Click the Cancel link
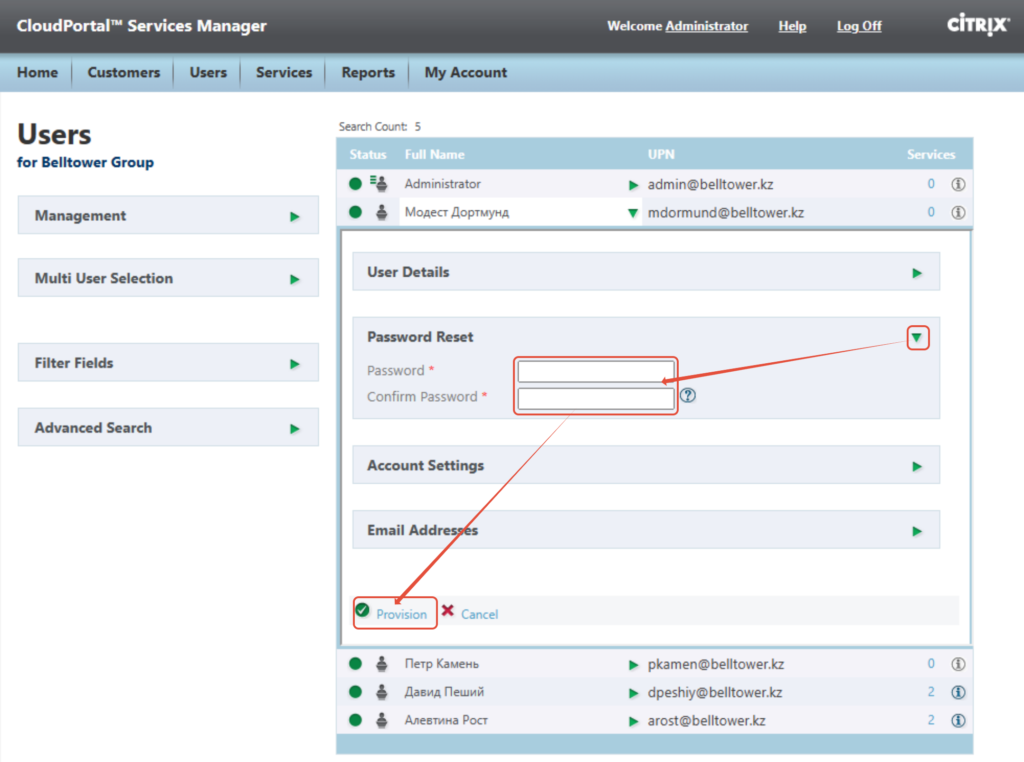 (479, 614)
